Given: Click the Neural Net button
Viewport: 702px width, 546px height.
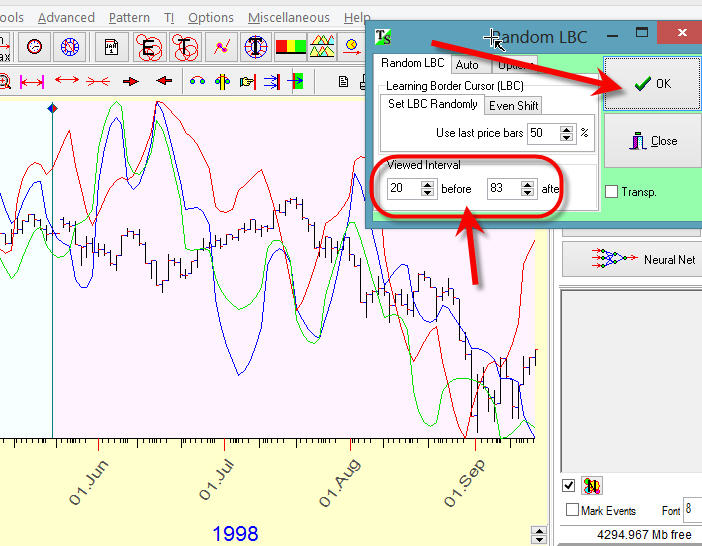Looking at the screenshot, I should [x=630, y=259].
